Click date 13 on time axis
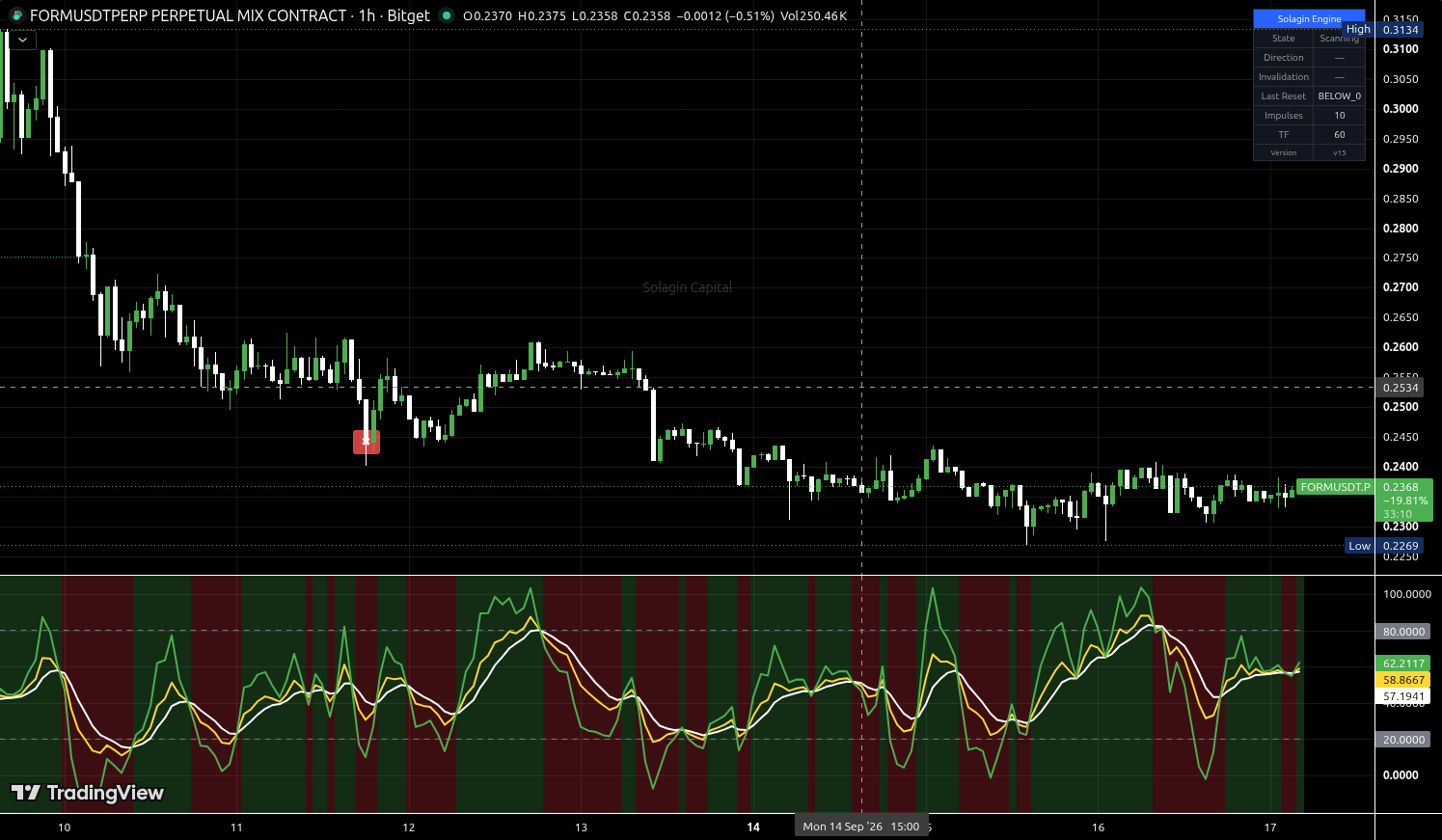1442x840 pixels. pos(581,827)
